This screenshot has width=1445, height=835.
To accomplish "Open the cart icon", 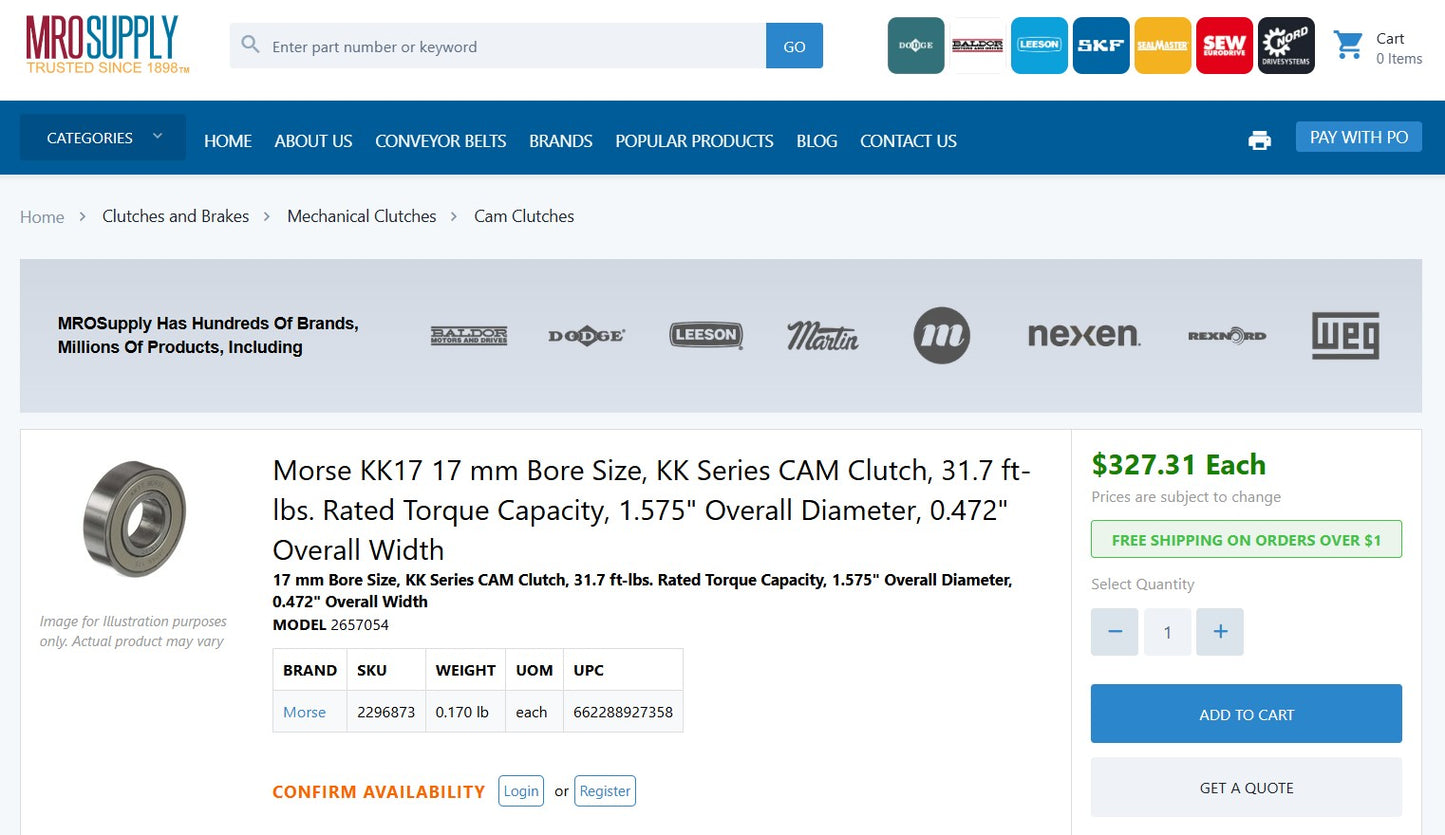I will [1348, 45].
